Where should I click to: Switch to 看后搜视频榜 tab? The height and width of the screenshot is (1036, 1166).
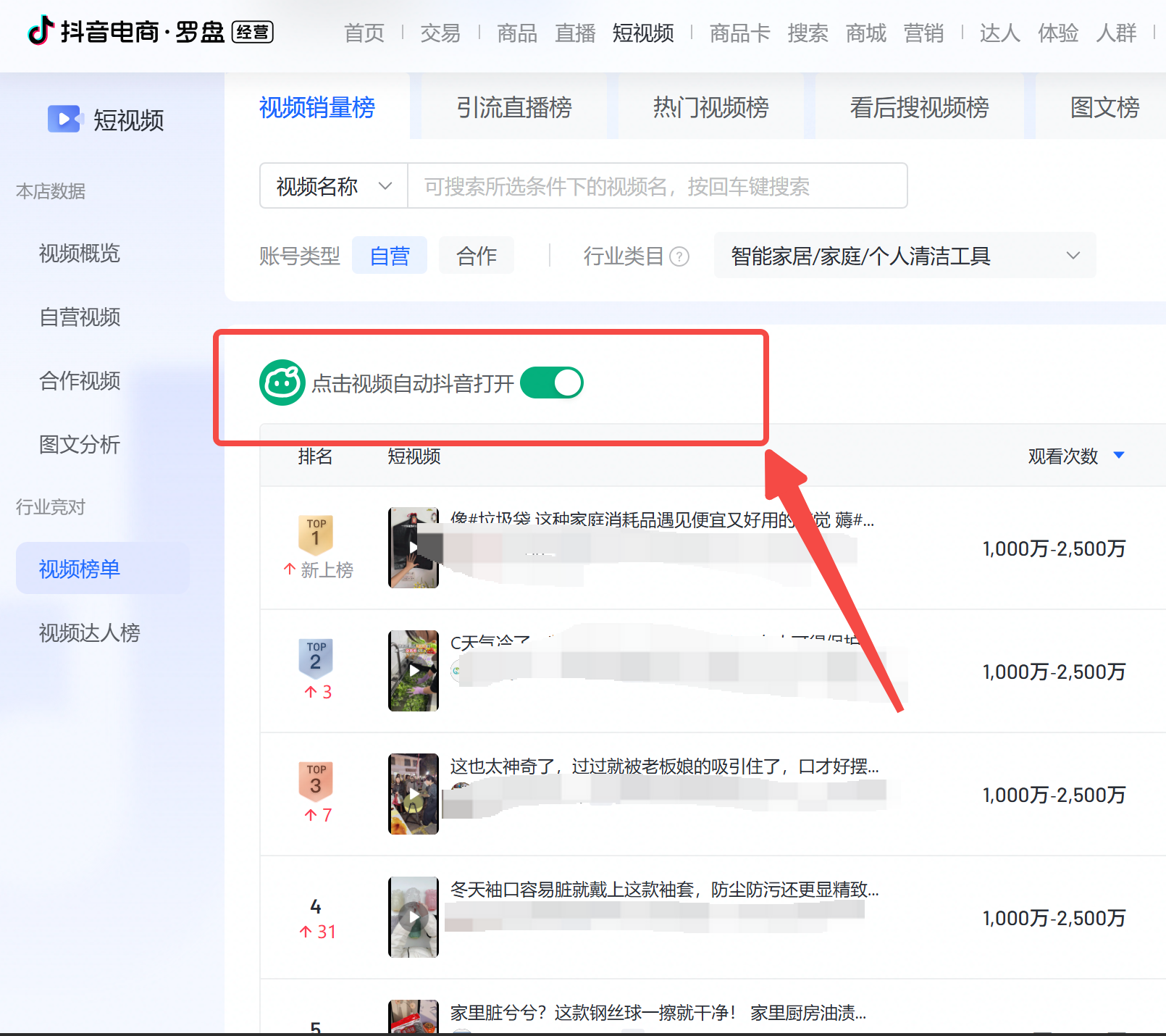920,107
